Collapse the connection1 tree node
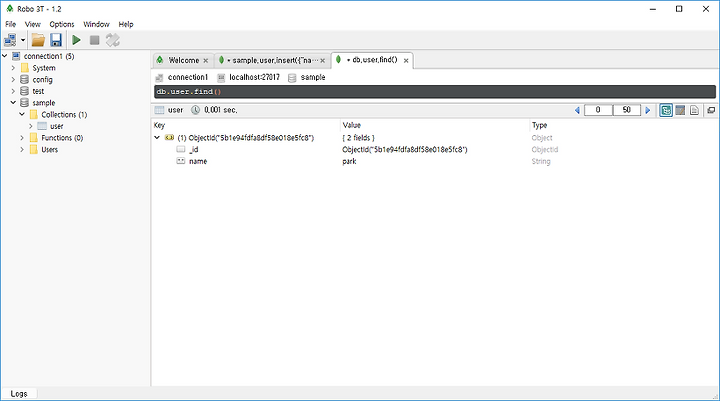 [x=5, y=56]
